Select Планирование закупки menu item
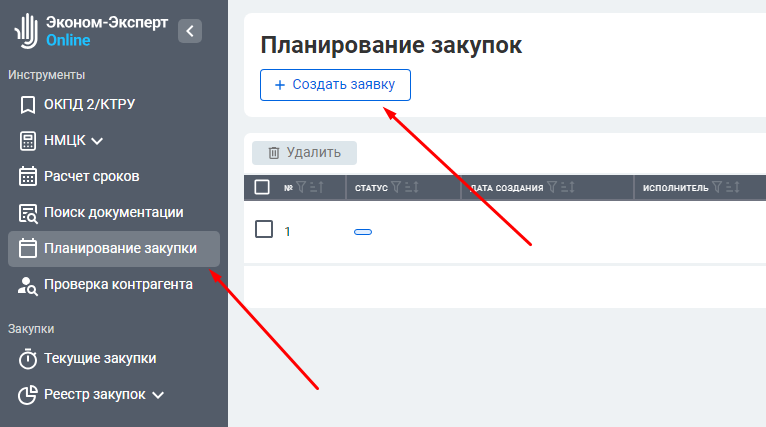This screenshot has width=766, height=427. click(114, 249)
